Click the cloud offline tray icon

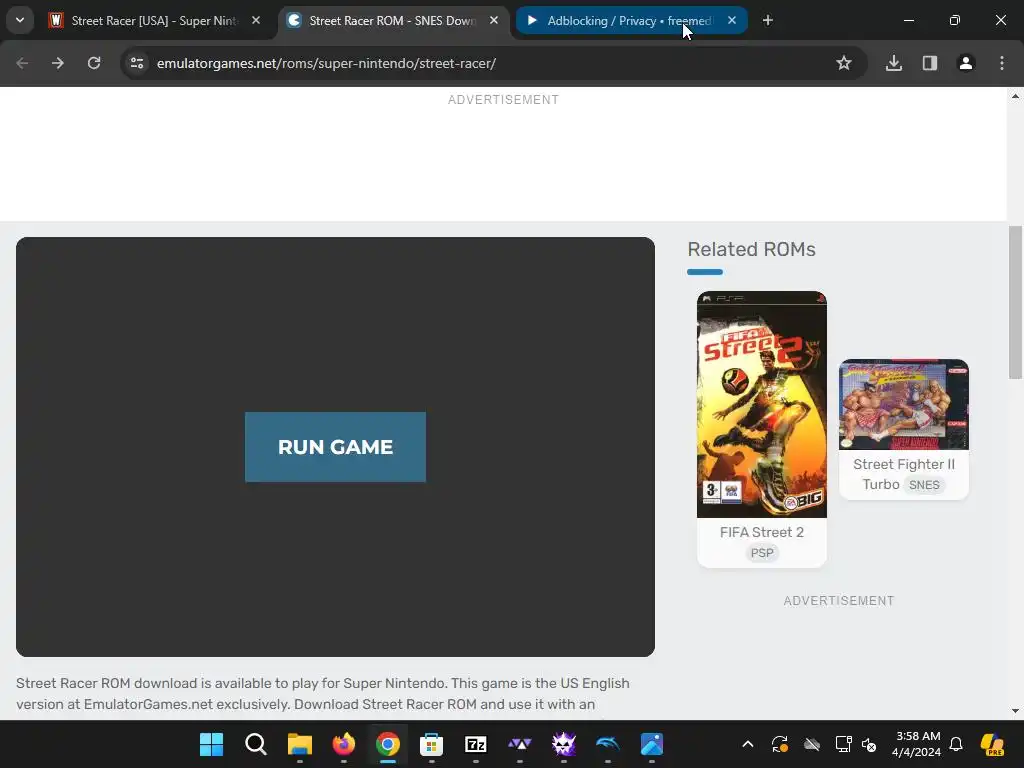[812, 744]
